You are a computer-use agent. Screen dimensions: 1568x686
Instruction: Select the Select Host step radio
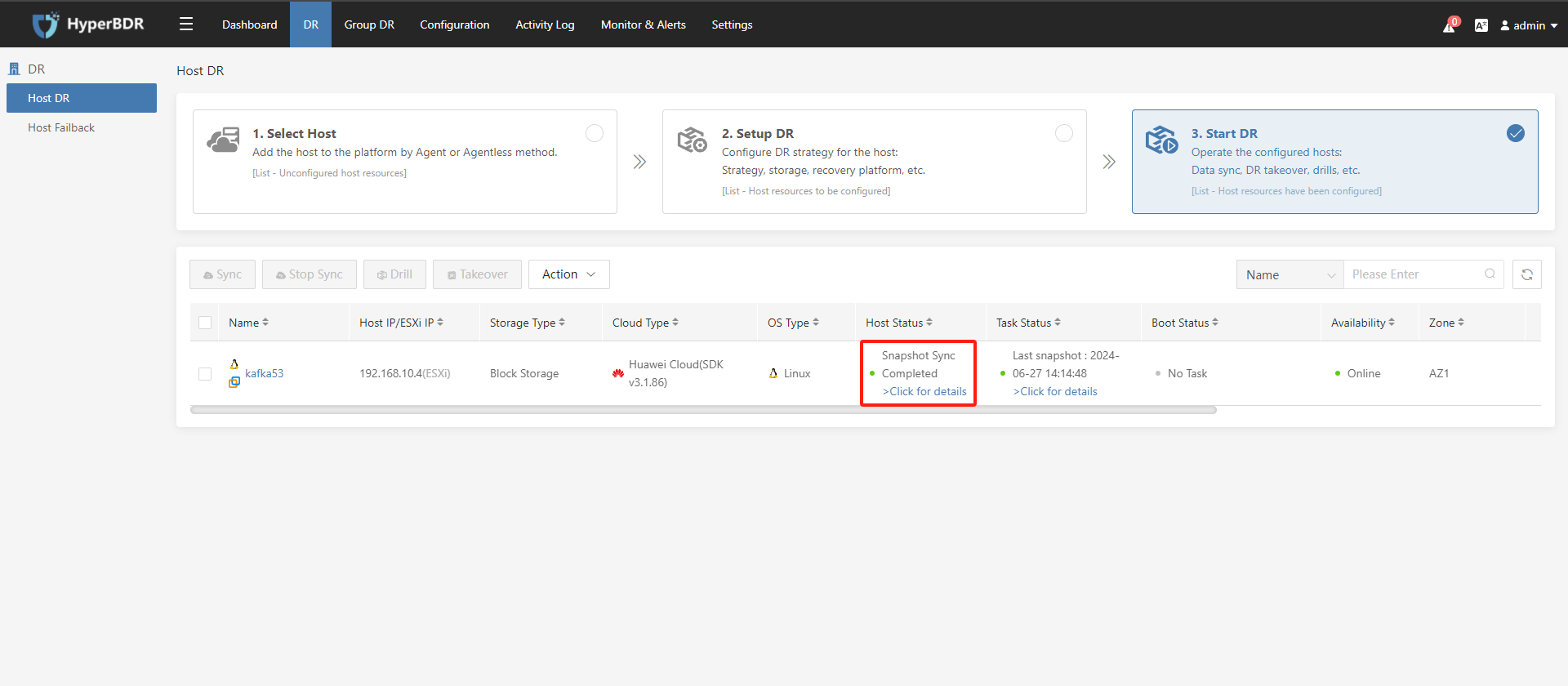[595, 133]
